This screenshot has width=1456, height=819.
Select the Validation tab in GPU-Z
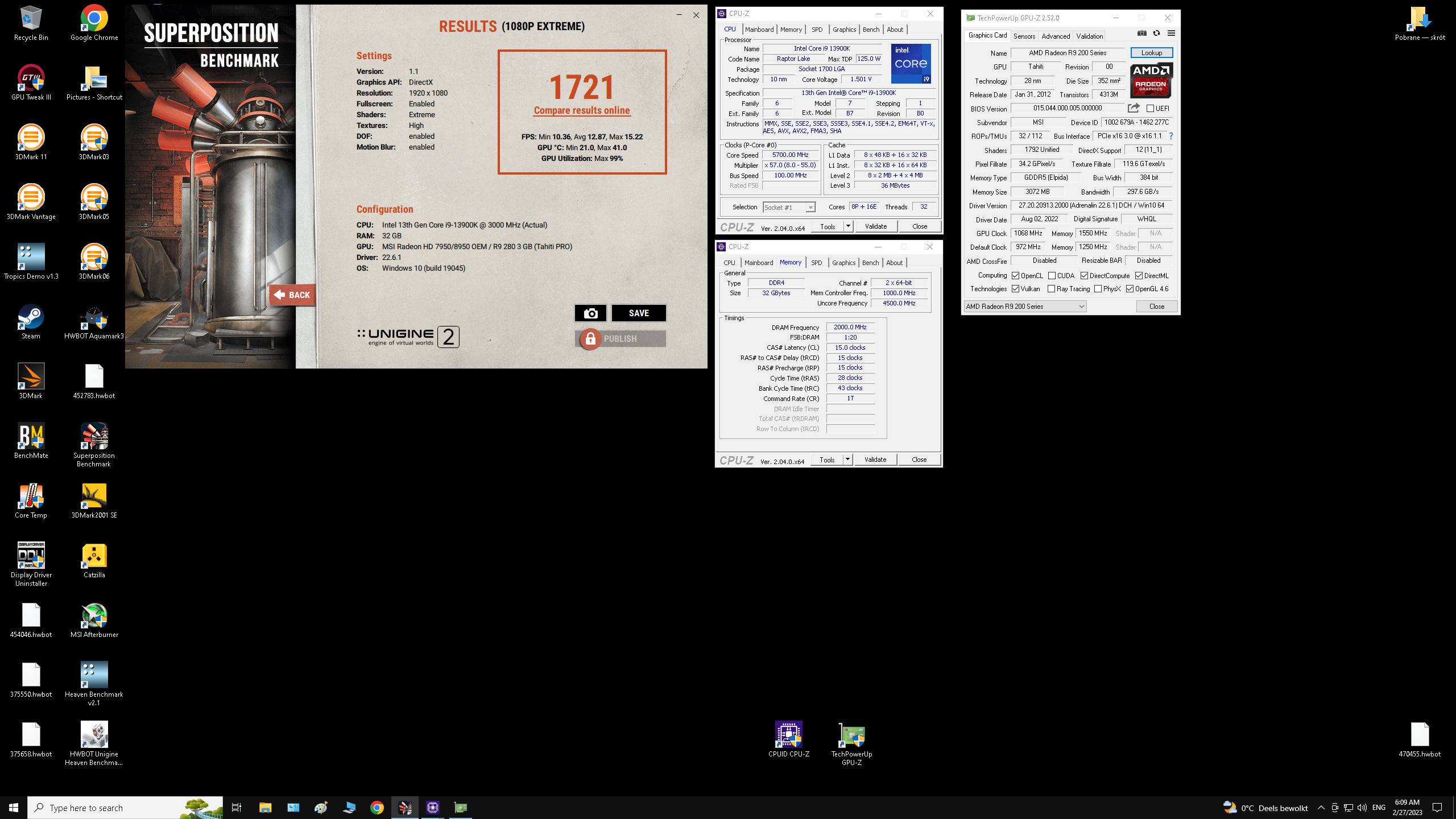(1089, 36)
